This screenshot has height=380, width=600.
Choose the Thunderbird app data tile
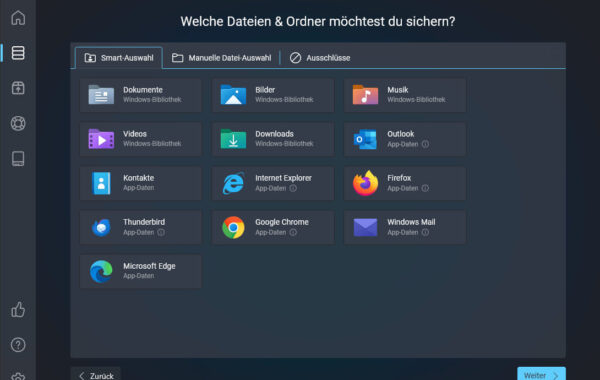[x=140, y=227]
